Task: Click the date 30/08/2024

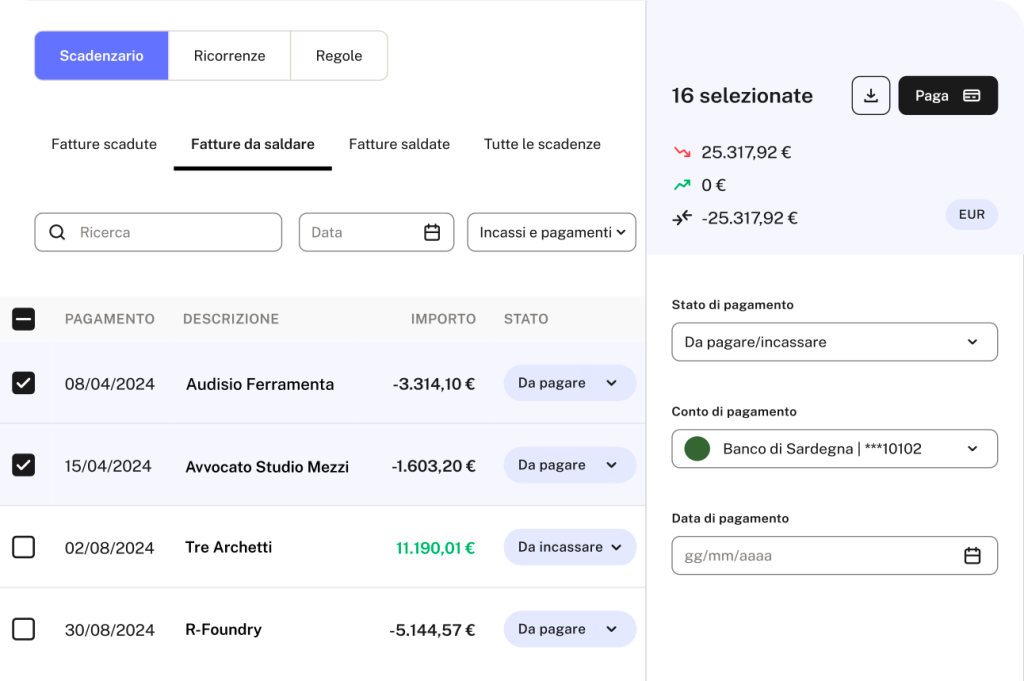Action: (110, 630)
